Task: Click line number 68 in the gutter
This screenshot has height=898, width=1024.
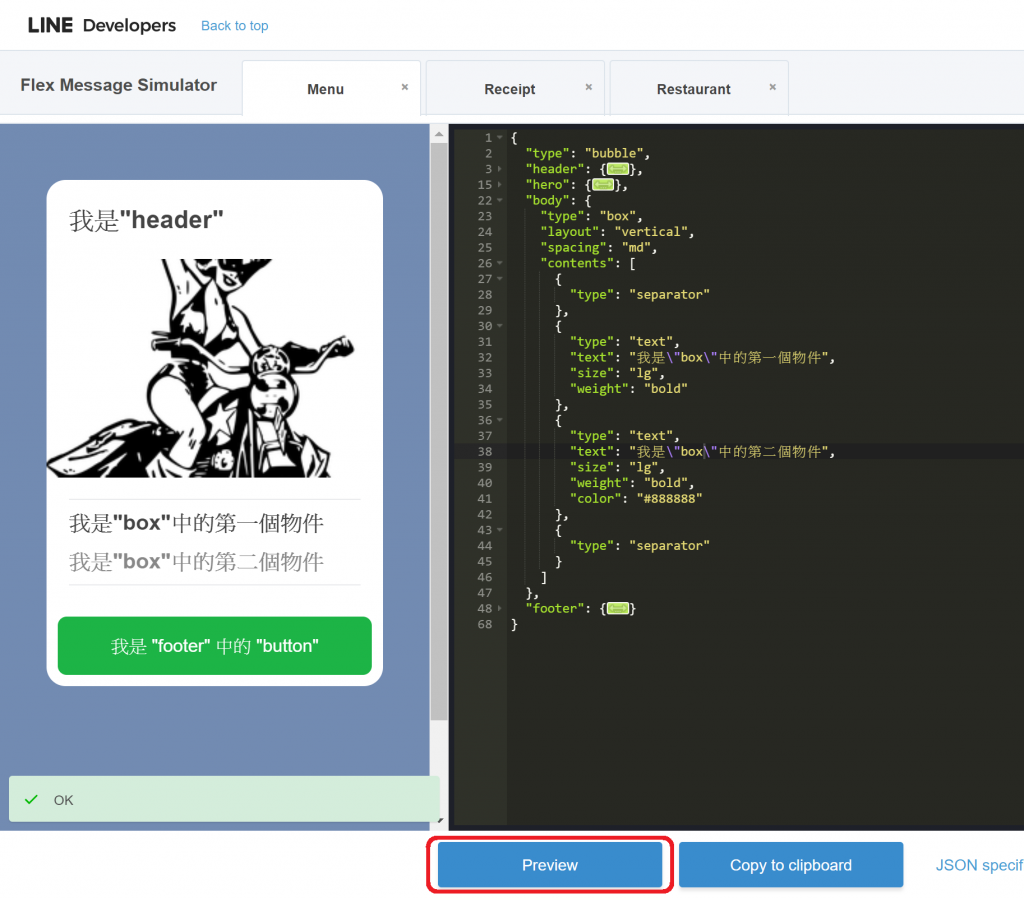Action: click(x=485, y=624)
